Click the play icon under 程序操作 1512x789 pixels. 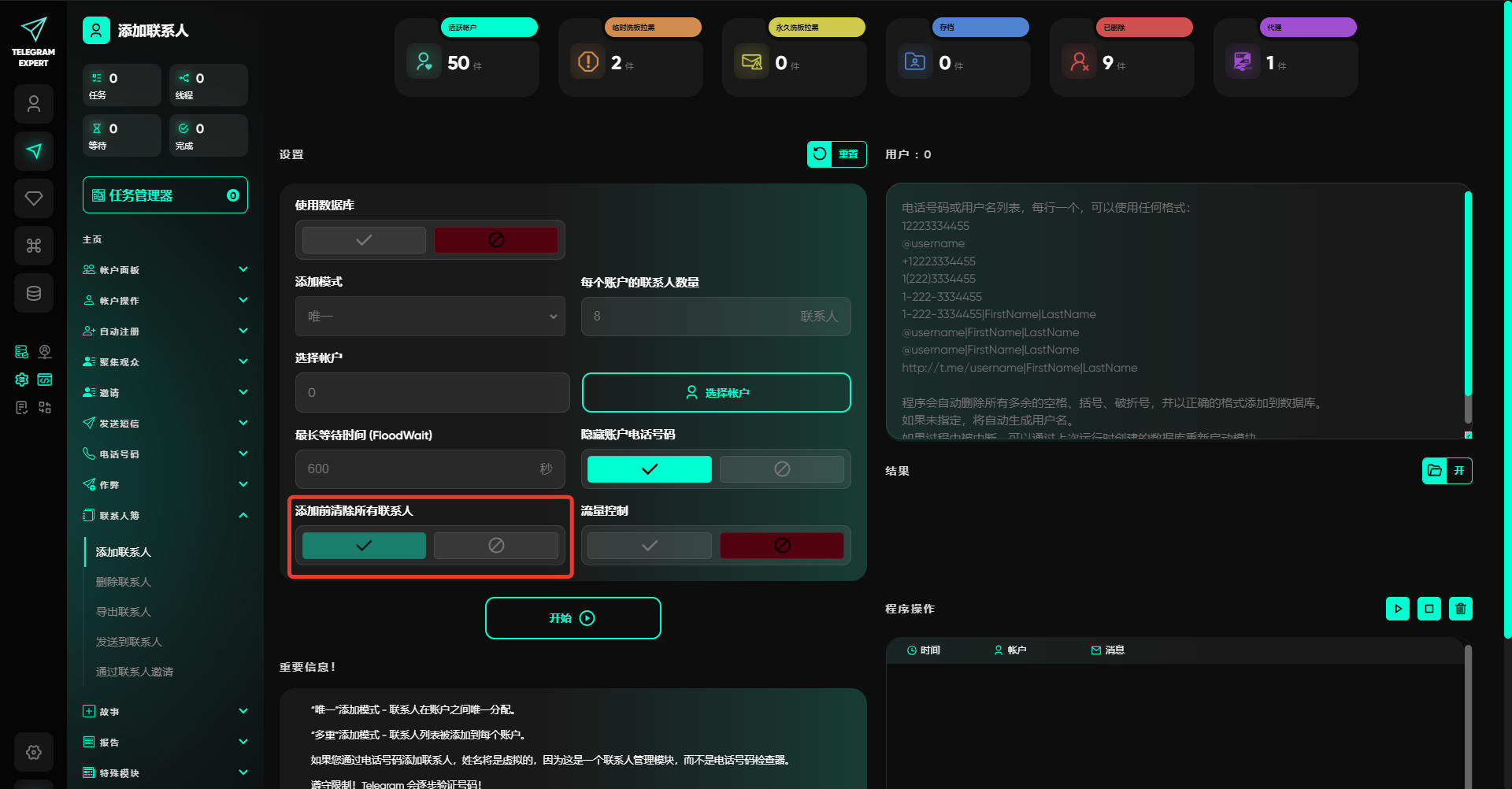(1397, 609)
